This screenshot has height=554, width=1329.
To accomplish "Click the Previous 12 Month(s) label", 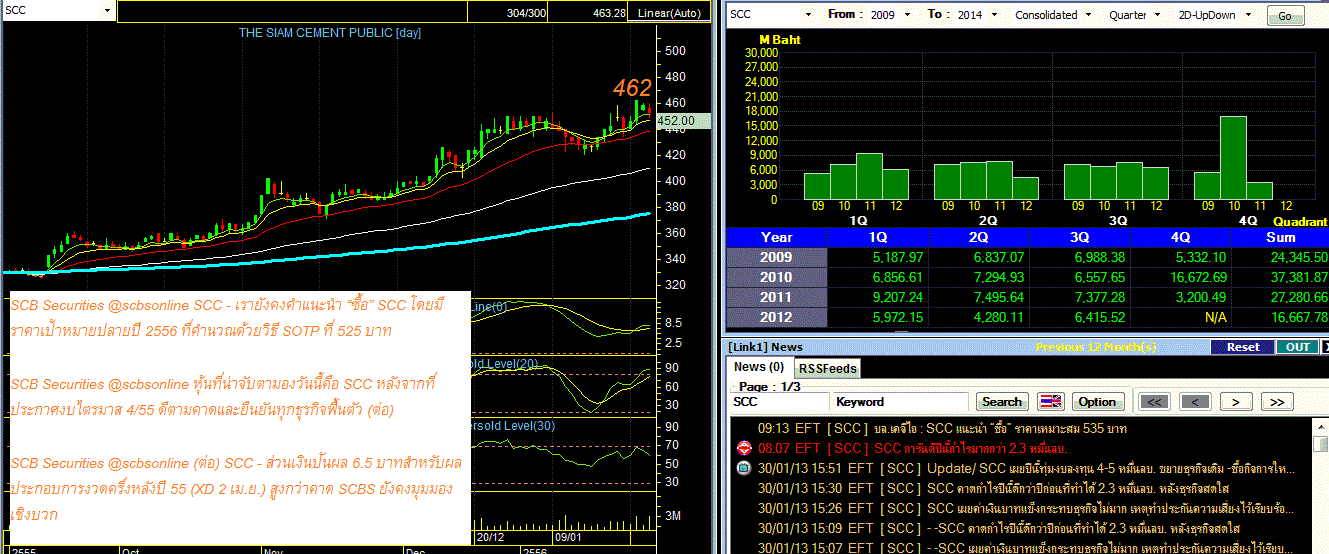I will [1095, 347].
